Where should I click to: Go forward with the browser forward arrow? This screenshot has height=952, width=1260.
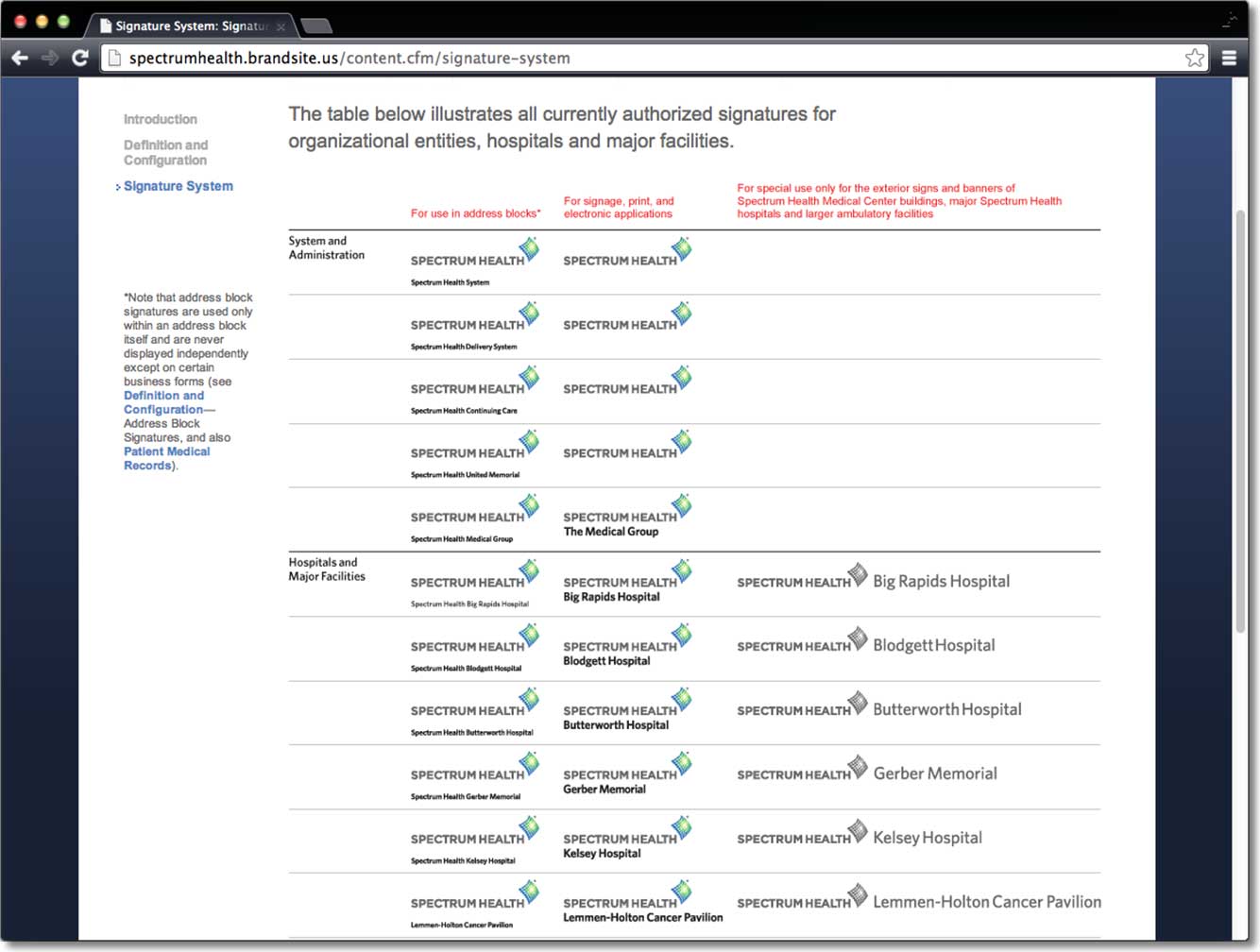[50, 58]
